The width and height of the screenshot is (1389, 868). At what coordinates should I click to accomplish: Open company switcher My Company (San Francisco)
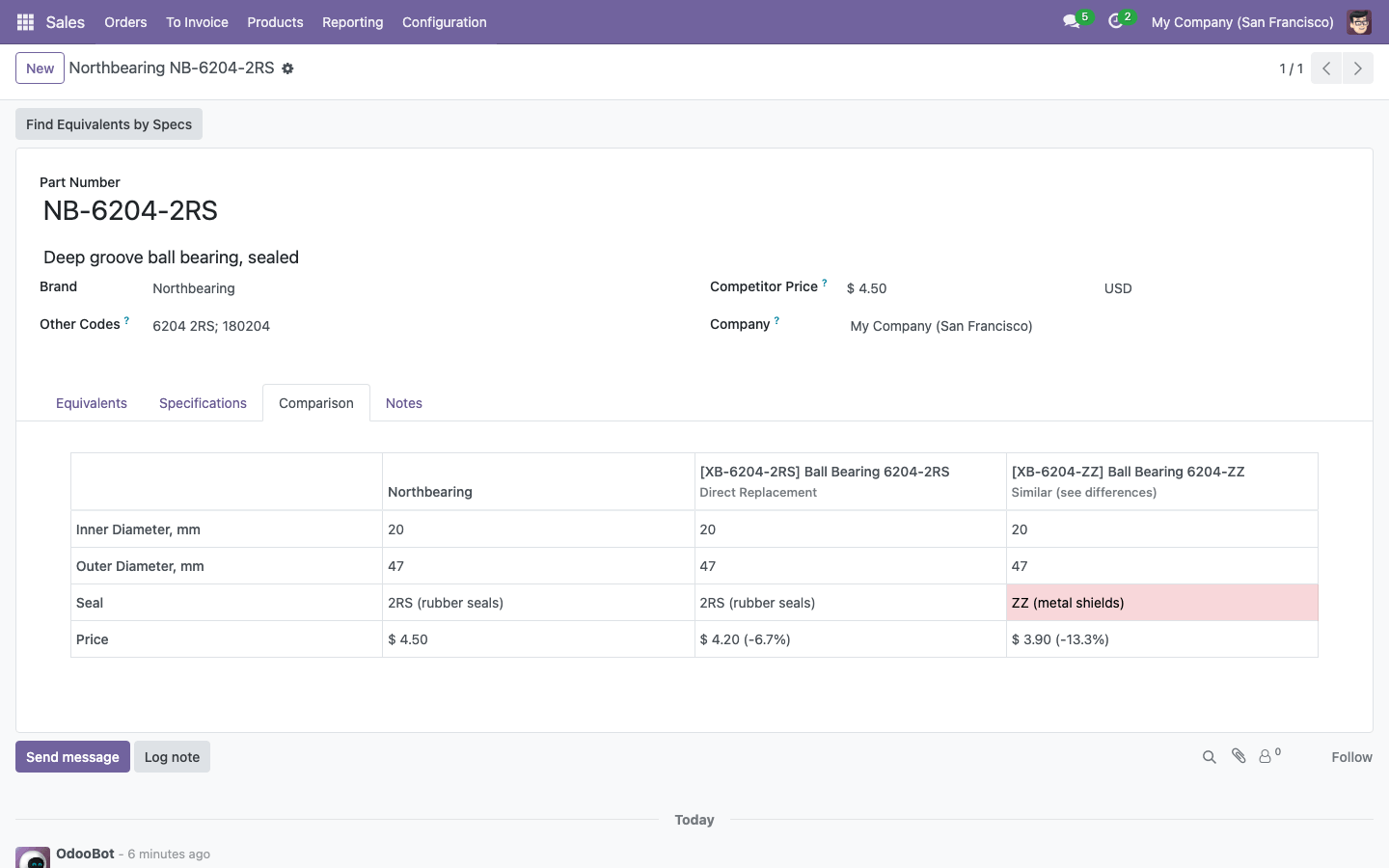1242,22
